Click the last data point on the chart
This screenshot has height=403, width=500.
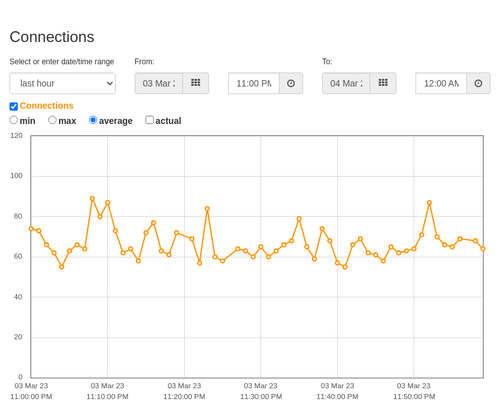click(483, 249)
